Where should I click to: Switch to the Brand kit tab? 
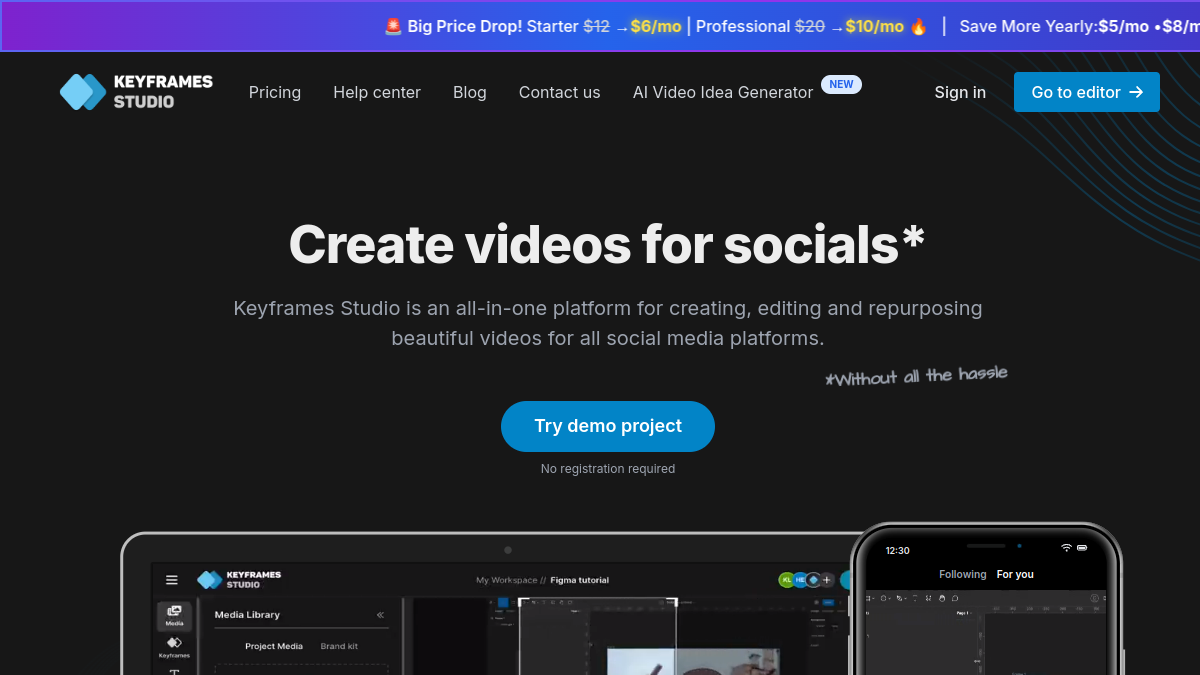(x=339, y=646)
